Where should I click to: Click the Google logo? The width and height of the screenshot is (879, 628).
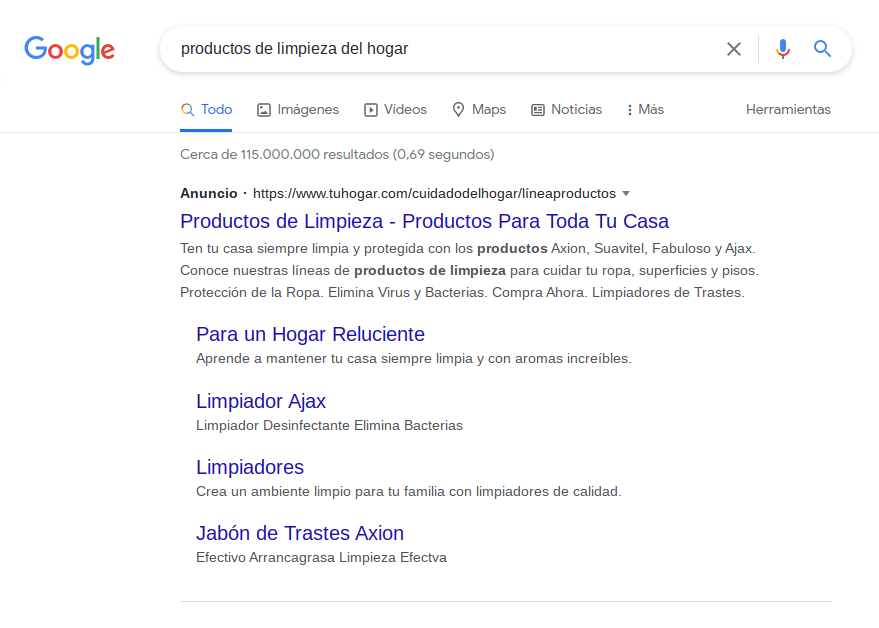[x=70, y=50]
